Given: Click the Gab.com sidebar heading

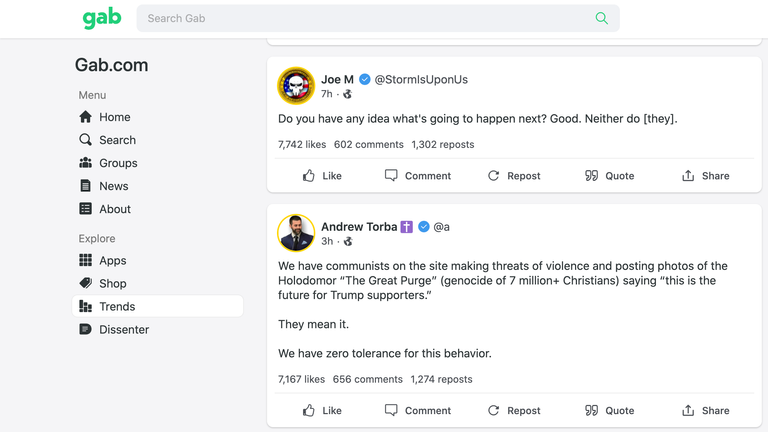Looking at the screenshot, I should click(111, 65).
